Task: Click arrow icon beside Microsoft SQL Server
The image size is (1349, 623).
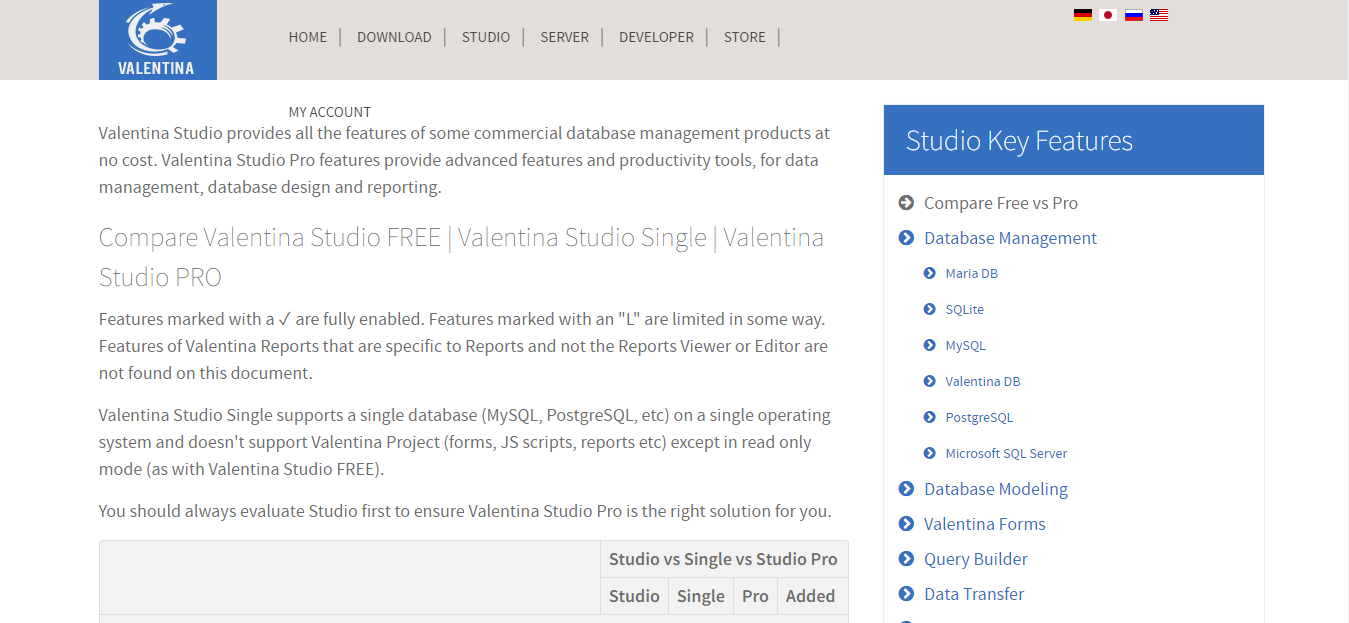Action: point(930,453)
